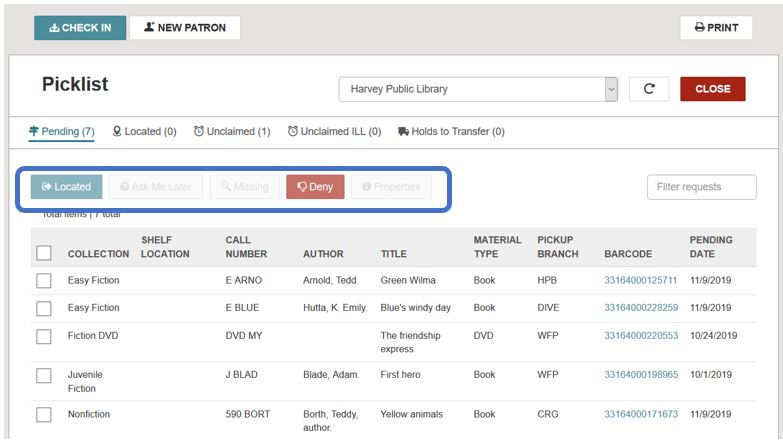Tick the First hero row checkbox
Viewport: 783px width, 445px height.
[x=44, y=375]
